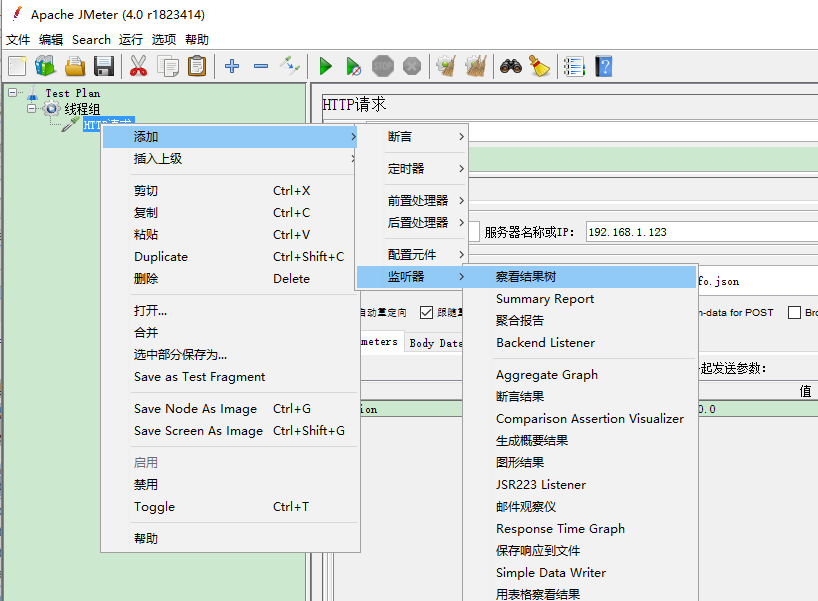The height and width of the screenshot is (601, 818).
Task: Switch to the Parameters tab
Action: pyautogui.click(x=381, y=342)
